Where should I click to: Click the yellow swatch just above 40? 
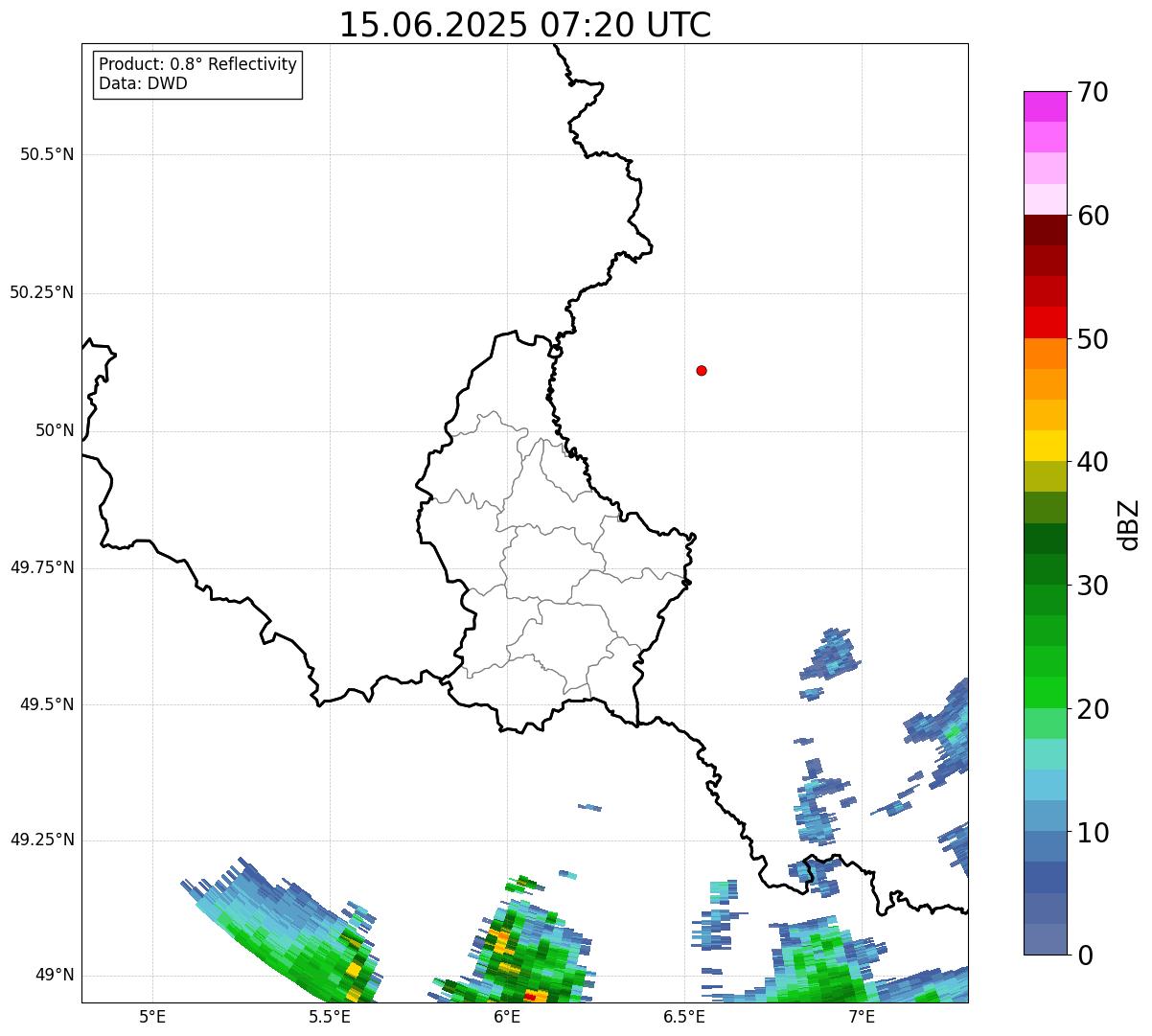point(1045,446)
